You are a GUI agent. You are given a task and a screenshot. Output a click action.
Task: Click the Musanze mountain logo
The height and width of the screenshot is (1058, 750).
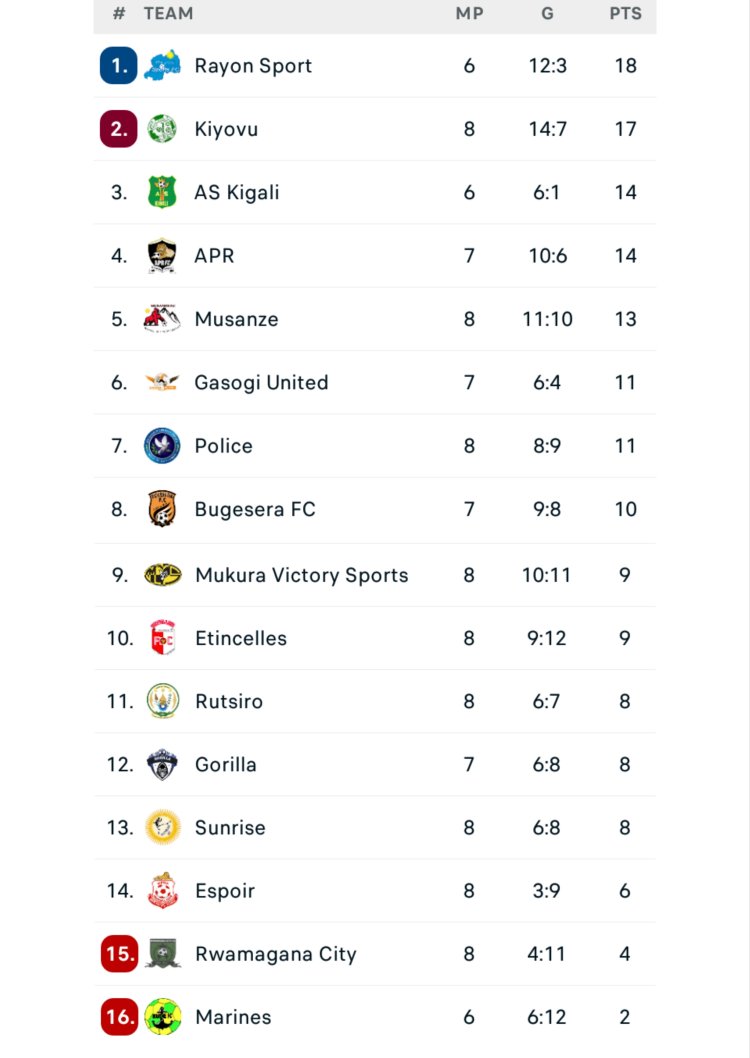click(x=162, y=319)
